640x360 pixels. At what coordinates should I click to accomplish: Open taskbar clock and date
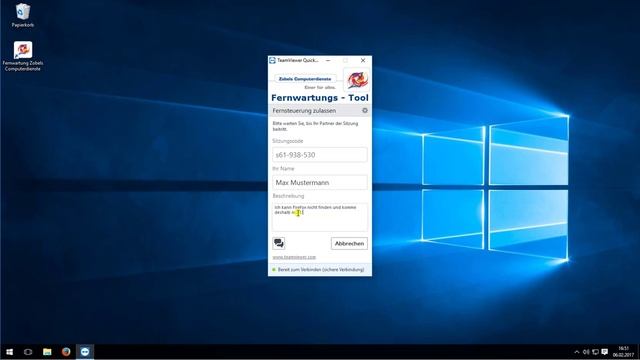pyautogui.click(x=623, y=352)
